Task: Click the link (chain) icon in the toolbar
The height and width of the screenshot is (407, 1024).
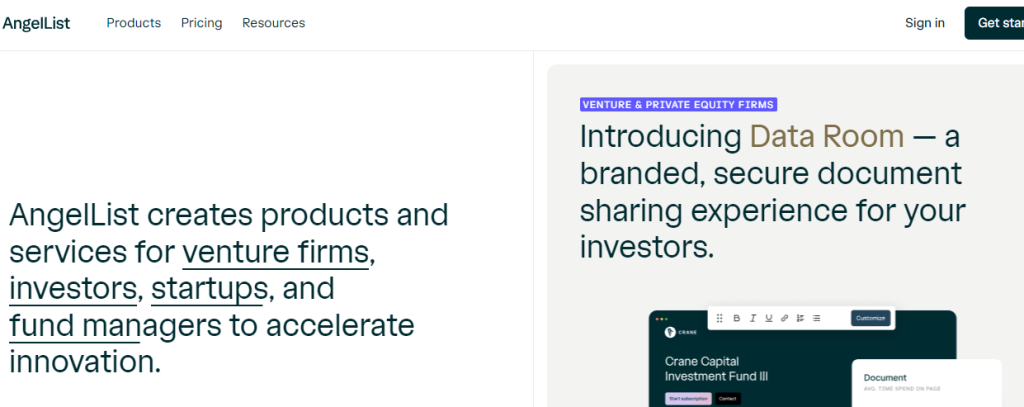Action: tap(784, 318)
